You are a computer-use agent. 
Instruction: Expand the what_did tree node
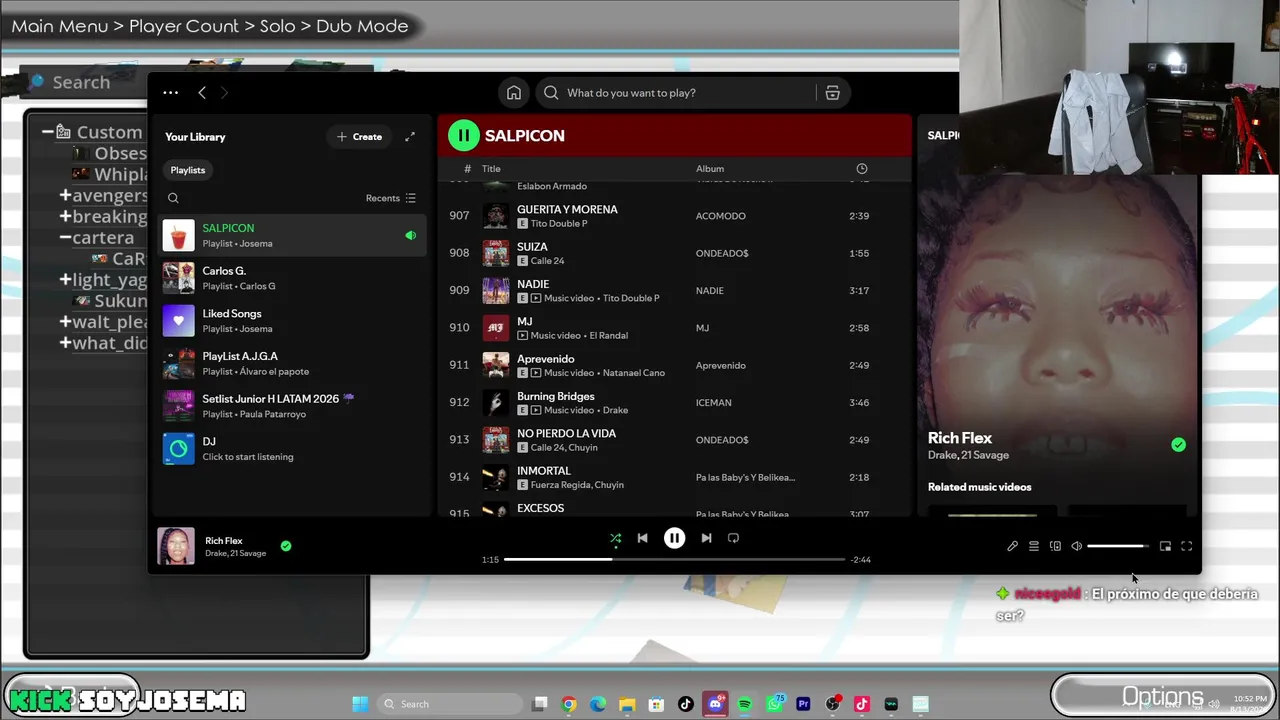point(65,343)
